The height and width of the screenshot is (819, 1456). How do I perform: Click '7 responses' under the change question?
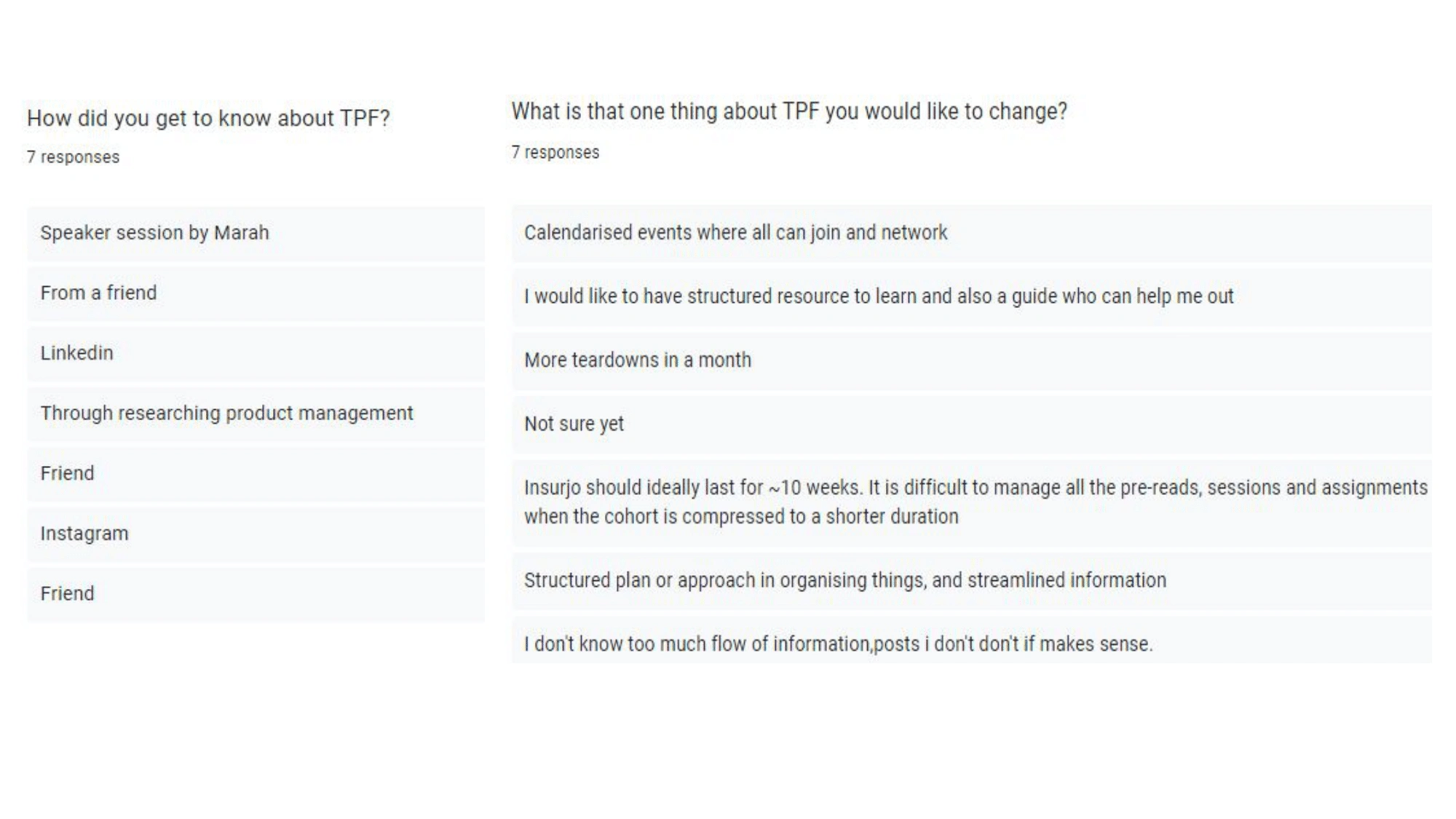coord(555,153)
